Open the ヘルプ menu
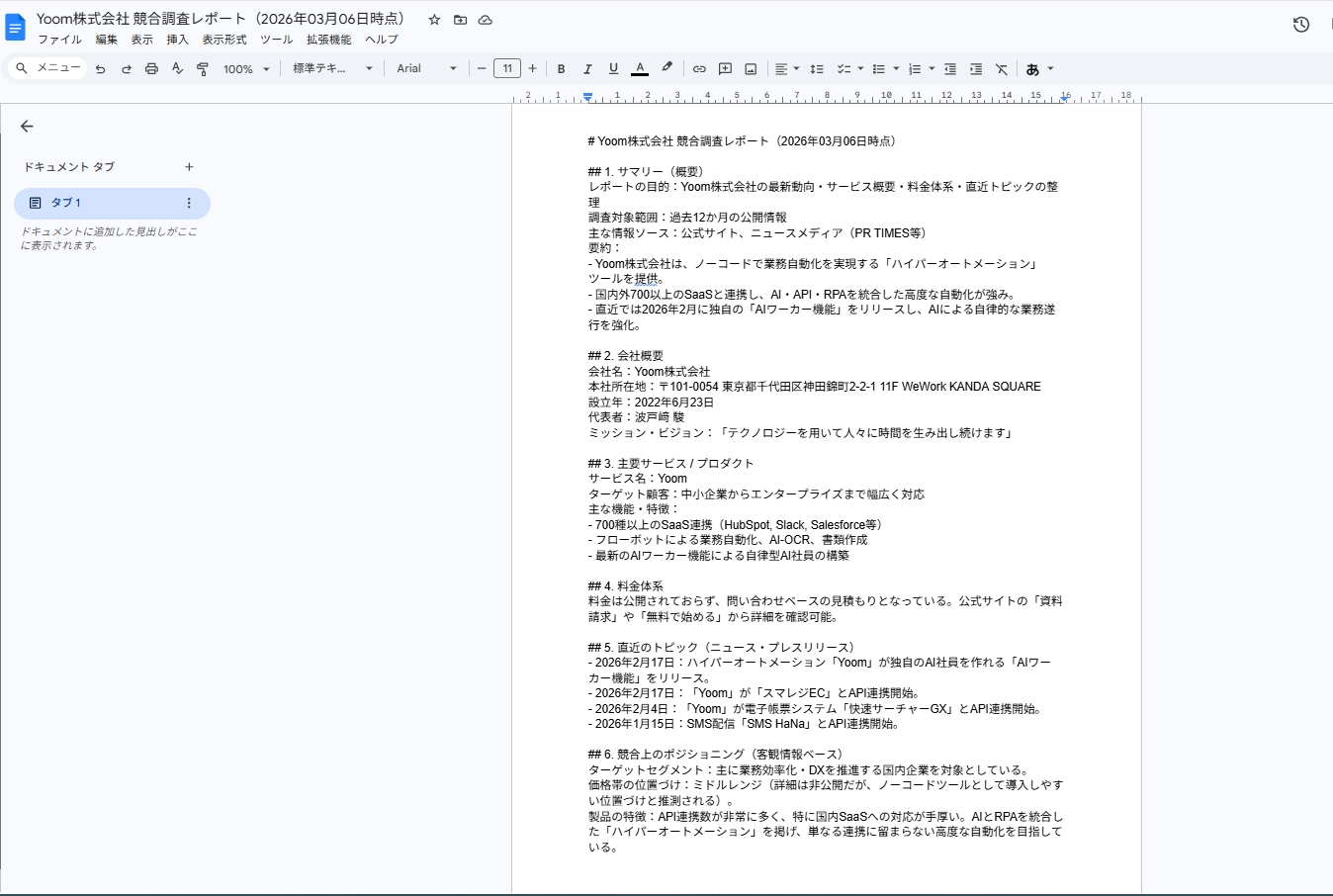The image size is (1333, 896). [x=382, y=40]
